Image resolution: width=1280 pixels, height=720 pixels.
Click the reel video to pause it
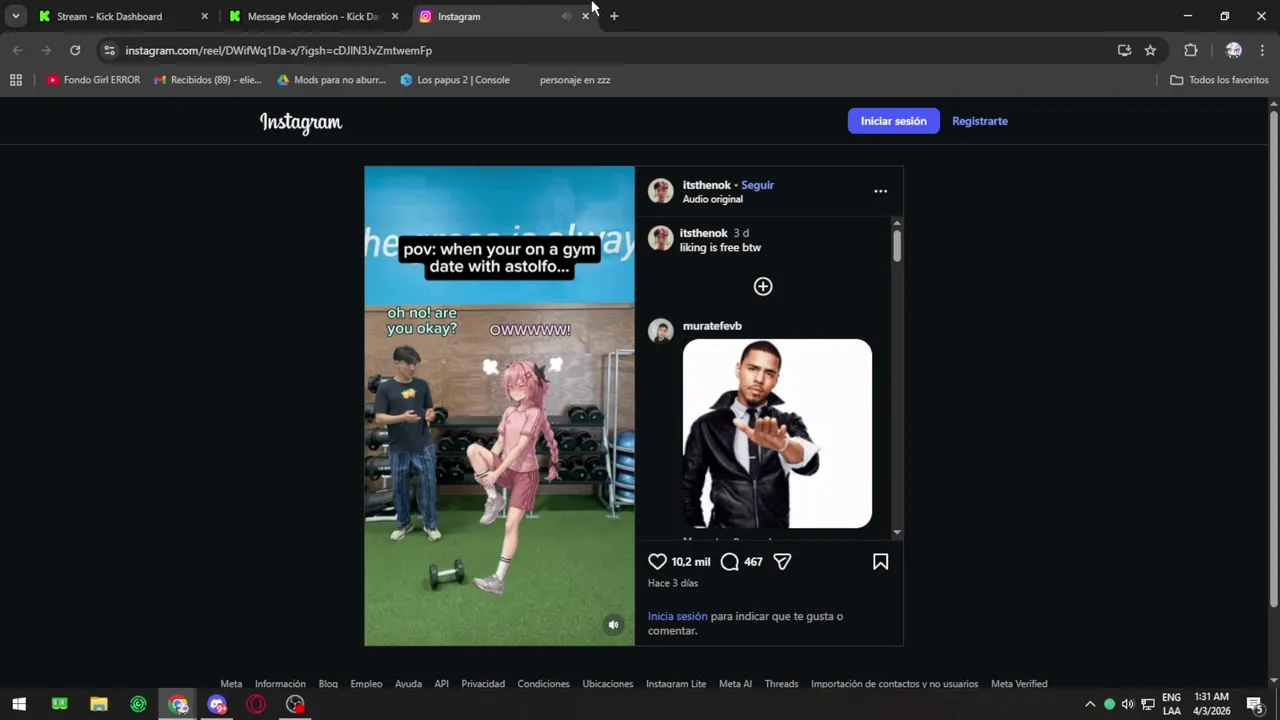[x=499, y=405]
